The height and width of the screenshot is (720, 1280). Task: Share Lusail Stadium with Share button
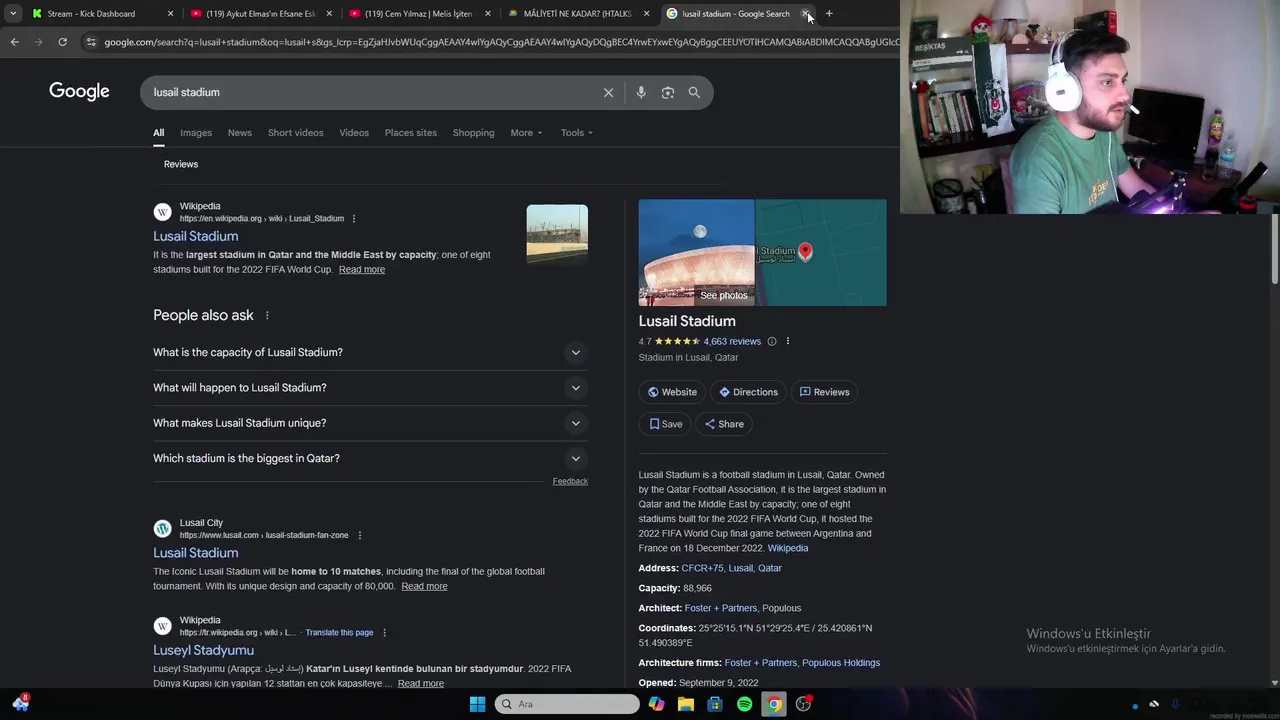click(x=724, y=424)
